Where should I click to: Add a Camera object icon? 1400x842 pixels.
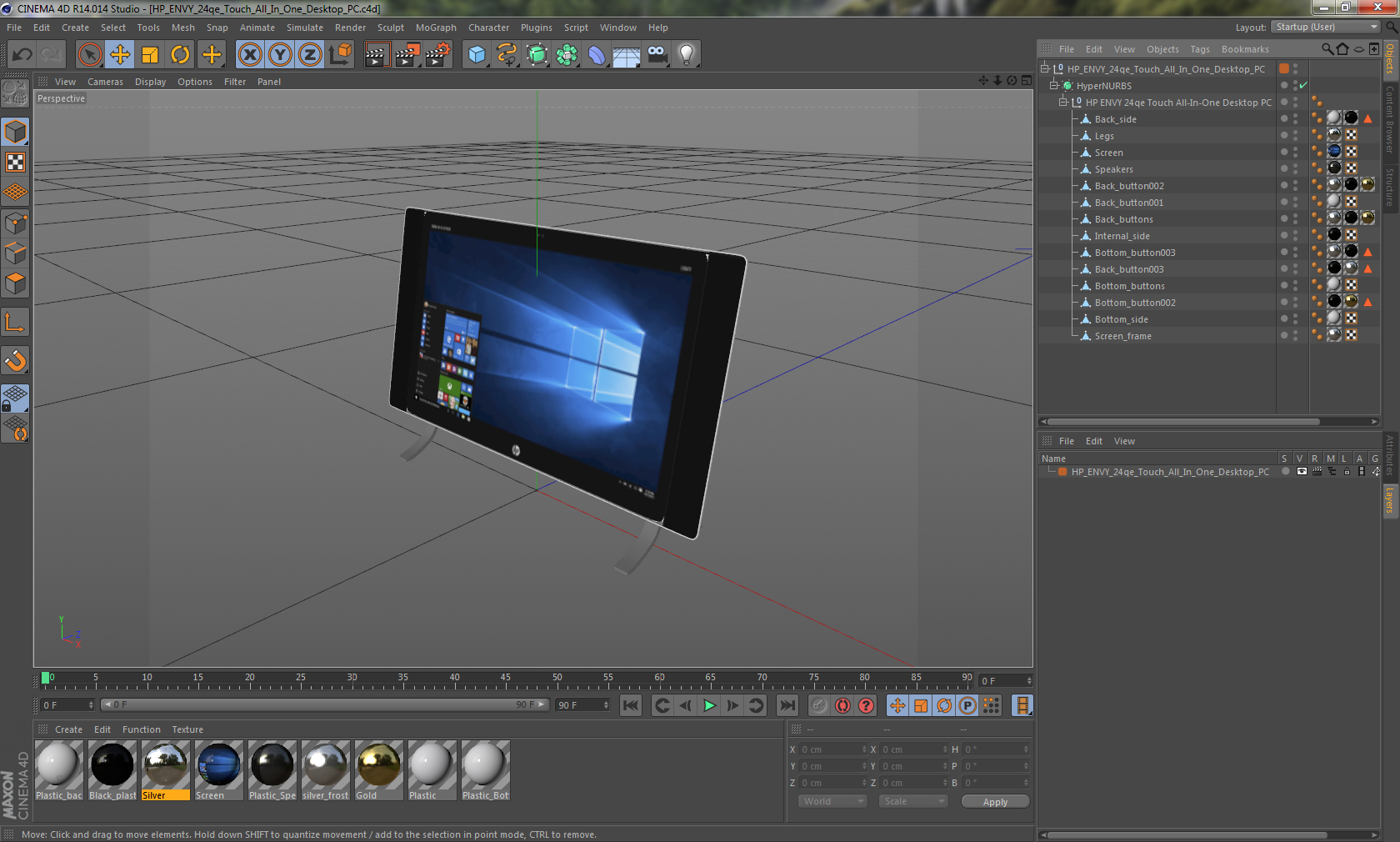(657, 55)
